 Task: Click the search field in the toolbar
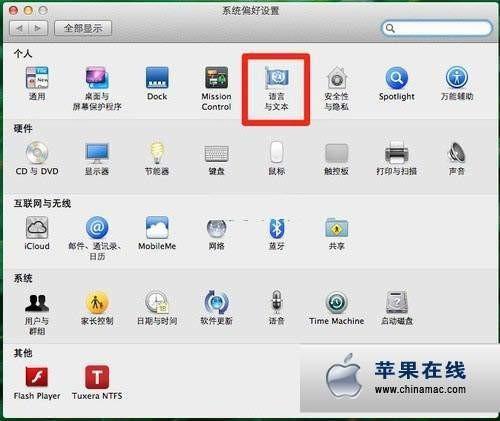click(437, 28)
